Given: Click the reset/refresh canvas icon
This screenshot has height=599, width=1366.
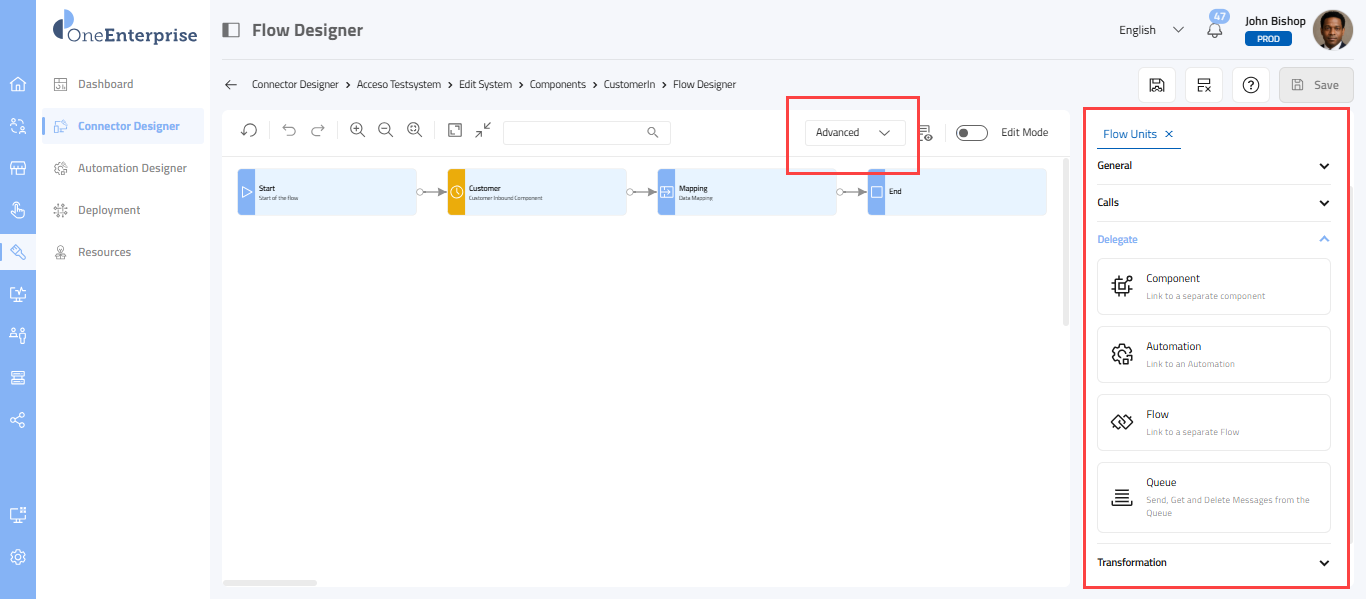Looking at the screenshot, I should [249, 131].
